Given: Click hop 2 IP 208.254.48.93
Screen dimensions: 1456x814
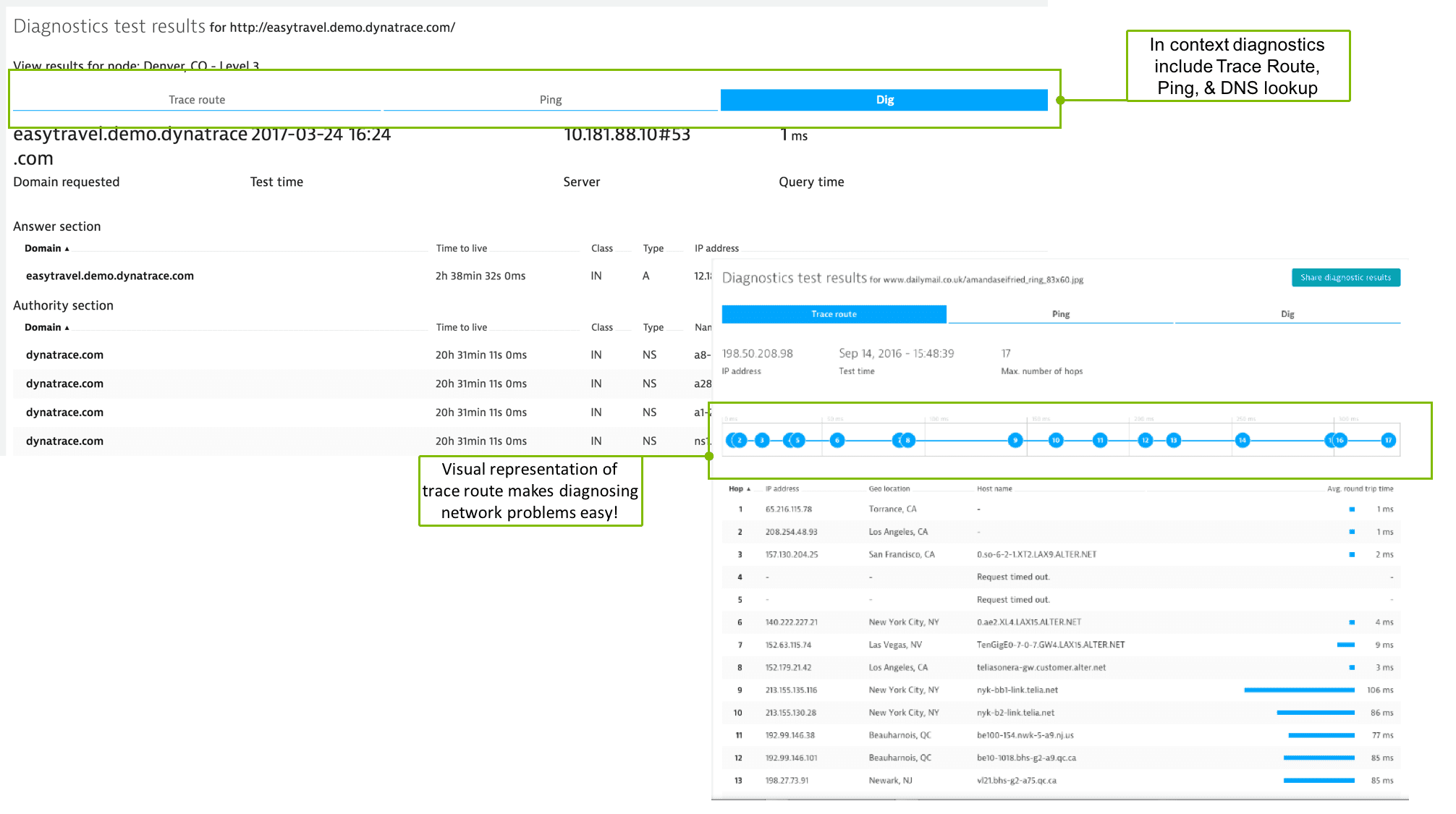Looking at the screenshot, I should pos(792,532).
